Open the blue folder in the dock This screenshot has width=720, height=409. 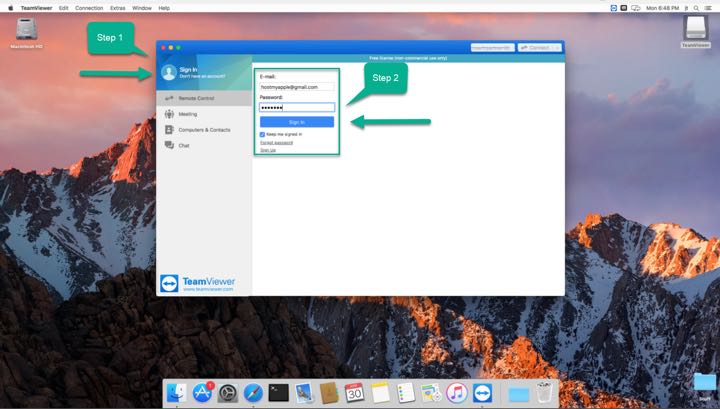[x=518, y=394]
